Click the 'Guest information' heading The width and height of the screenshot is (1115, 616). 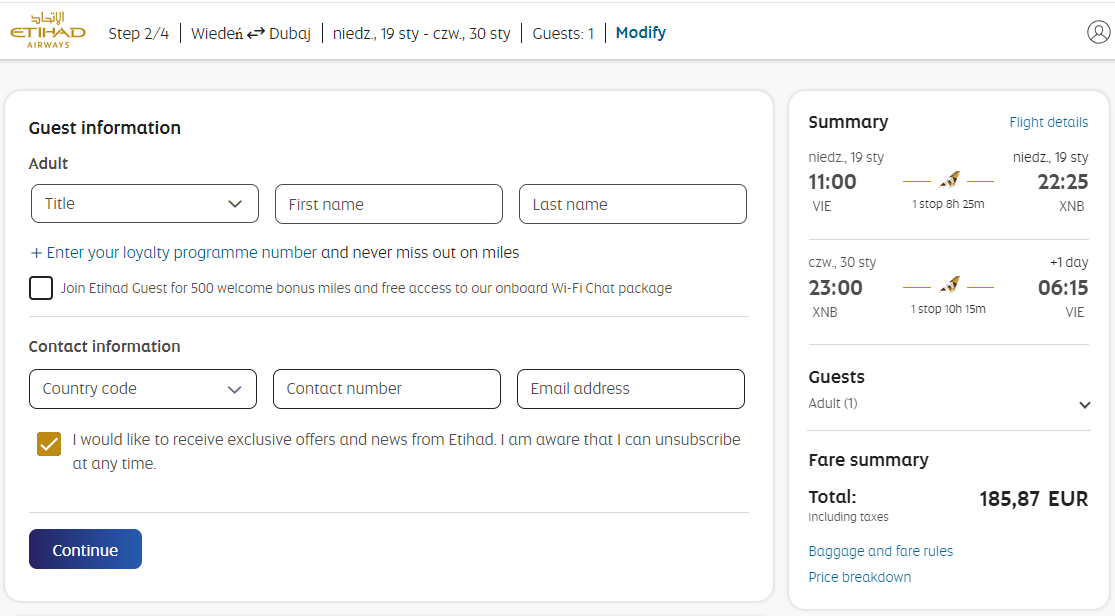point(105,128)
